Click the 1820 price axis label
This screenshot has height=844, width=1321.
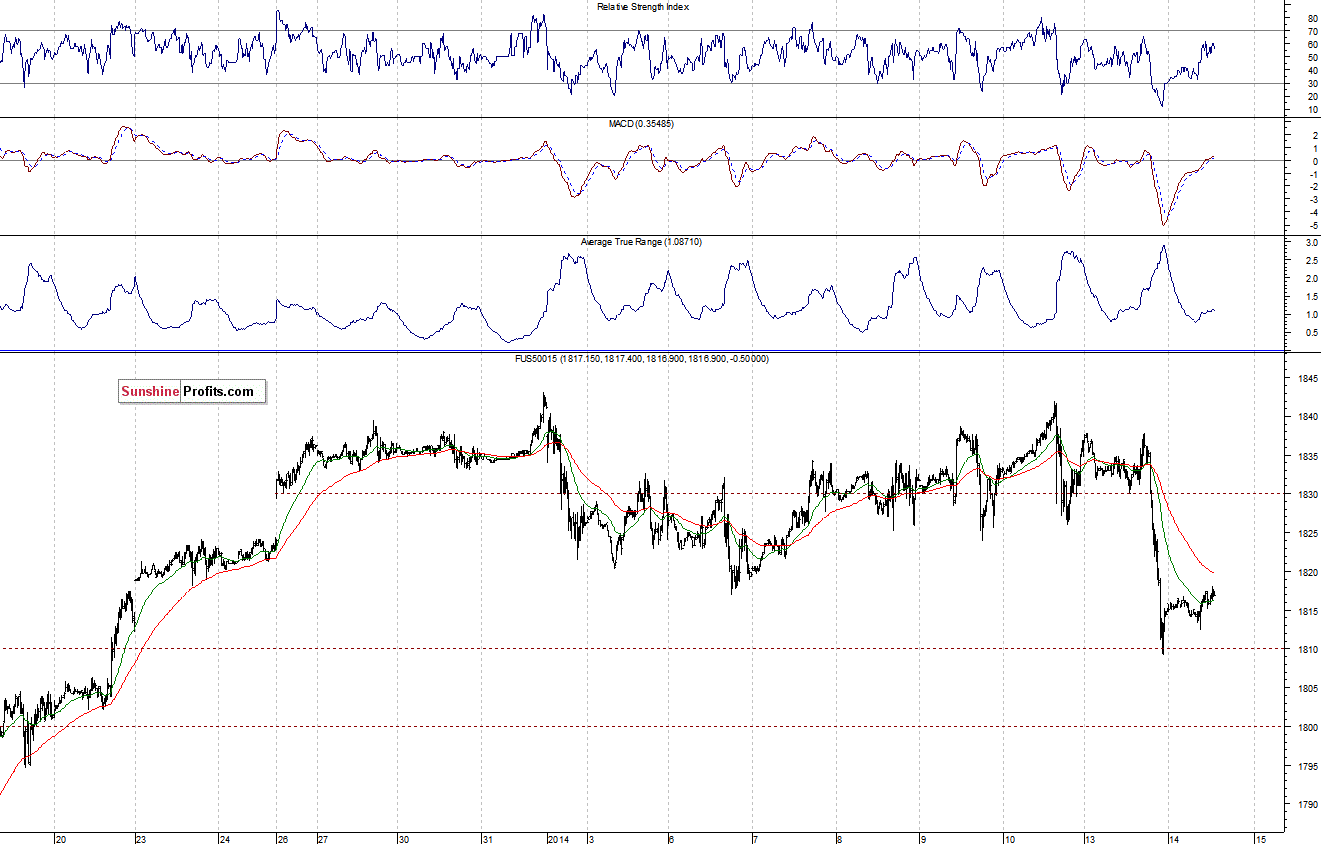[1307, 573]
